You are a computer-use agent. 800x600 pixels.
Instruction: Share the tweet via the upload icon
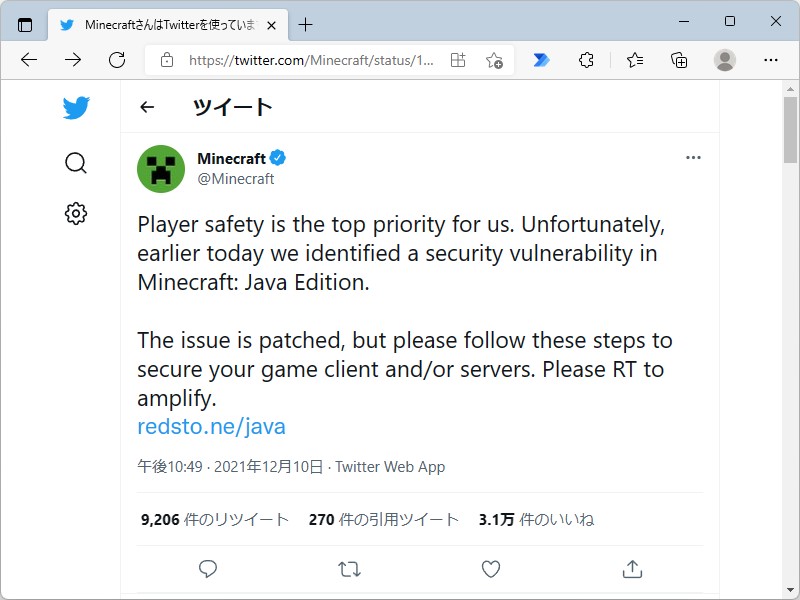(x=631, y=568)
